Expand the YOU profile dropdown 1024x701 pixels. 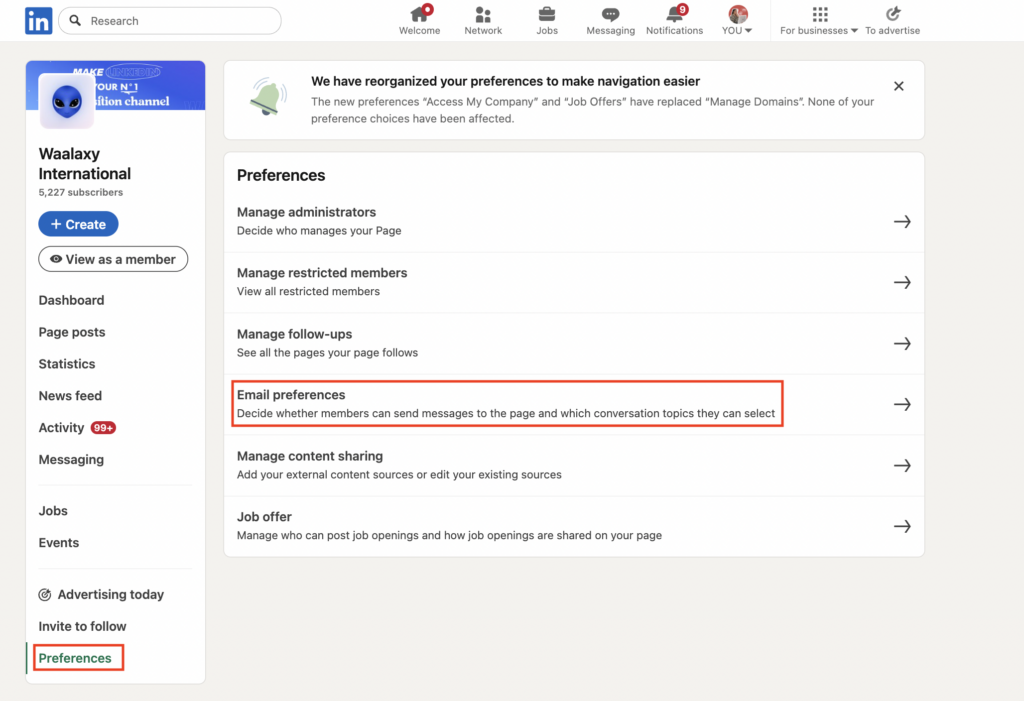[738, 21]
